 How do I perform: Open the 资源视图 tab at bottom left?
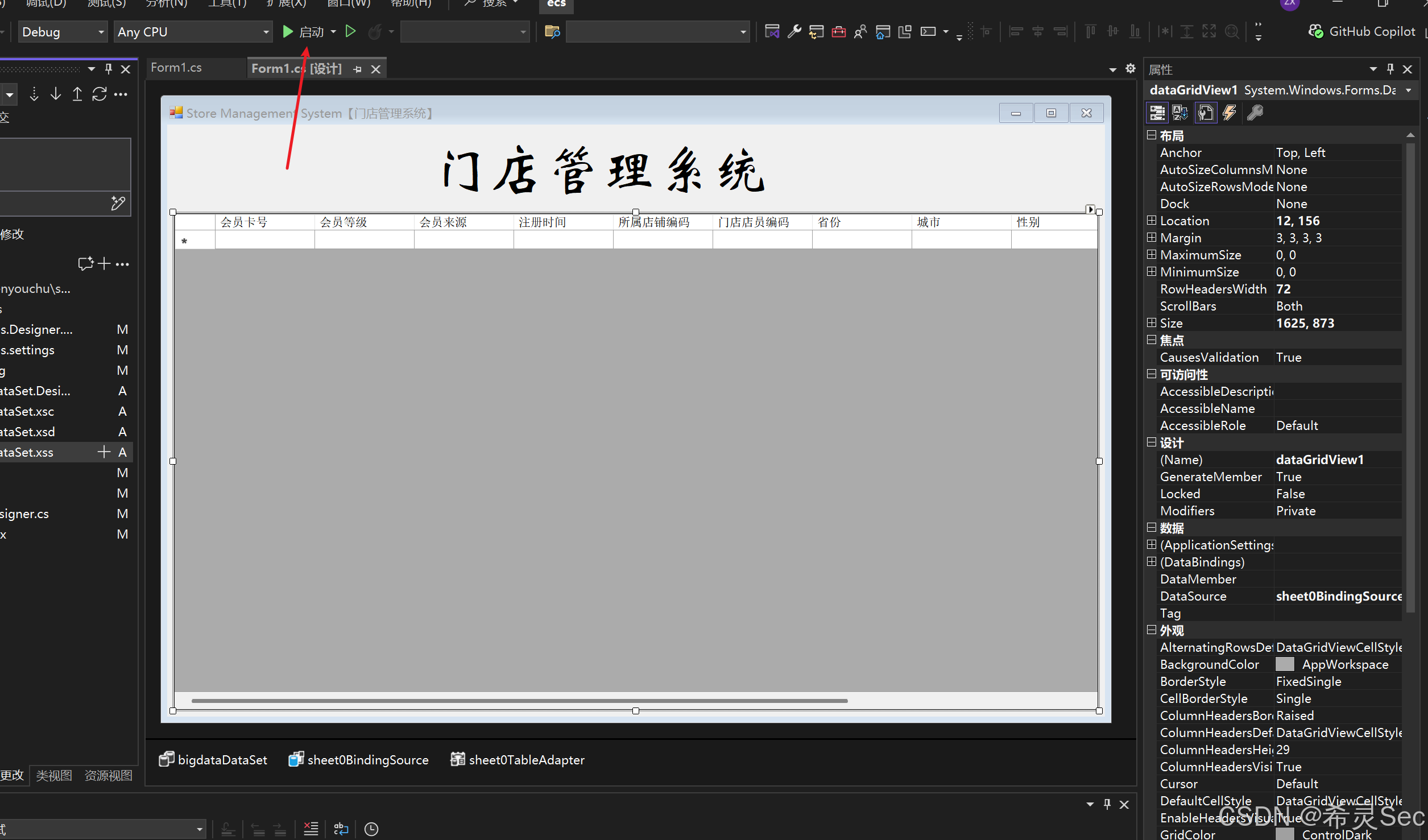(x=108, y=776)
